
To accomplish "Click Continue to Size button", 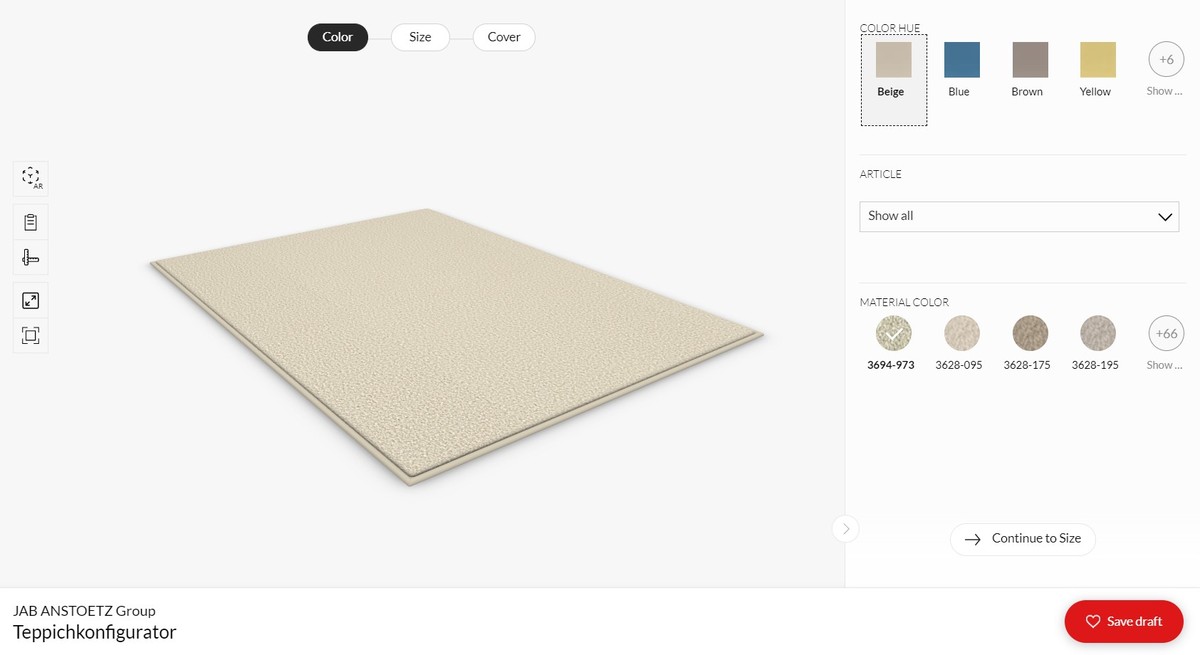I will (x=1023, y=539).
